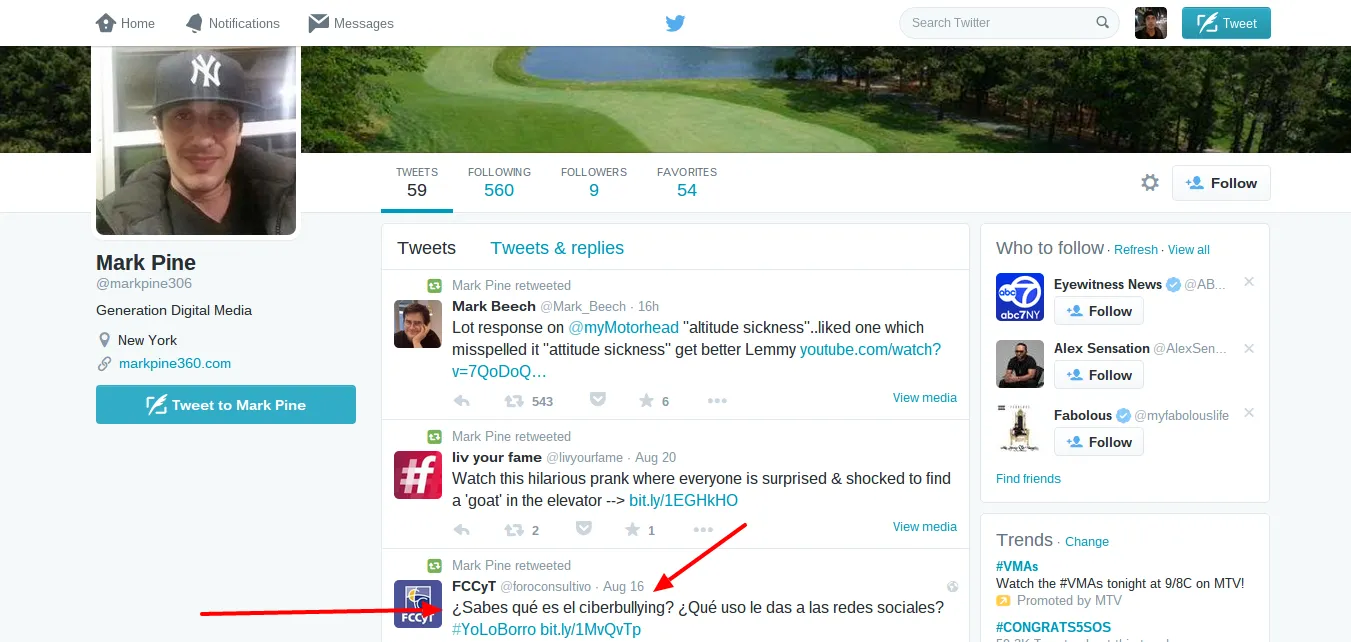Click the globe icon on FCCyT tweet

(x=953, y=587)
